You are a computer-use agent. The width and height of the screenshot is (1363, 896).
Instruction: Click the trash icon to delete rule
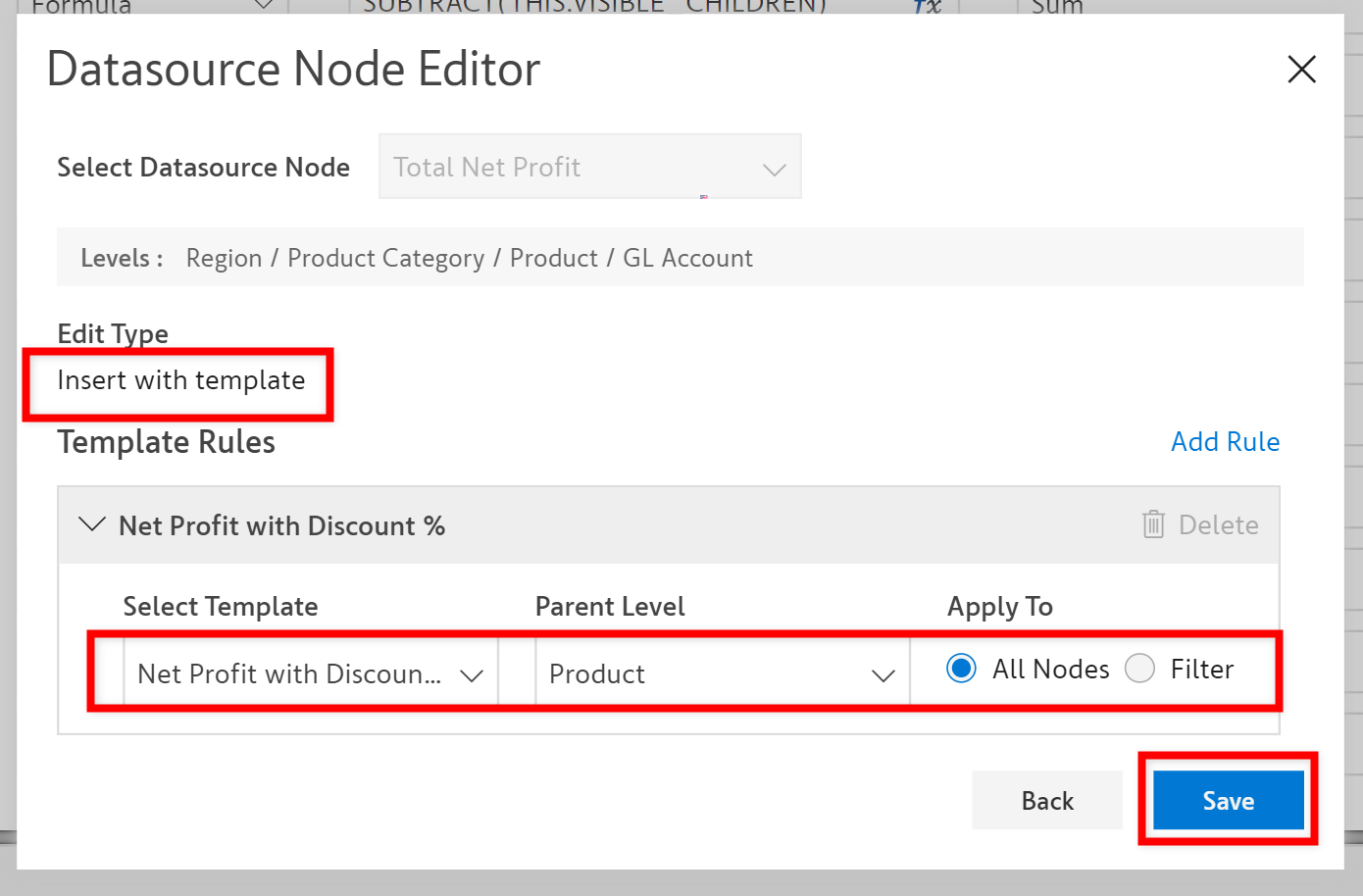(1153, 525)
